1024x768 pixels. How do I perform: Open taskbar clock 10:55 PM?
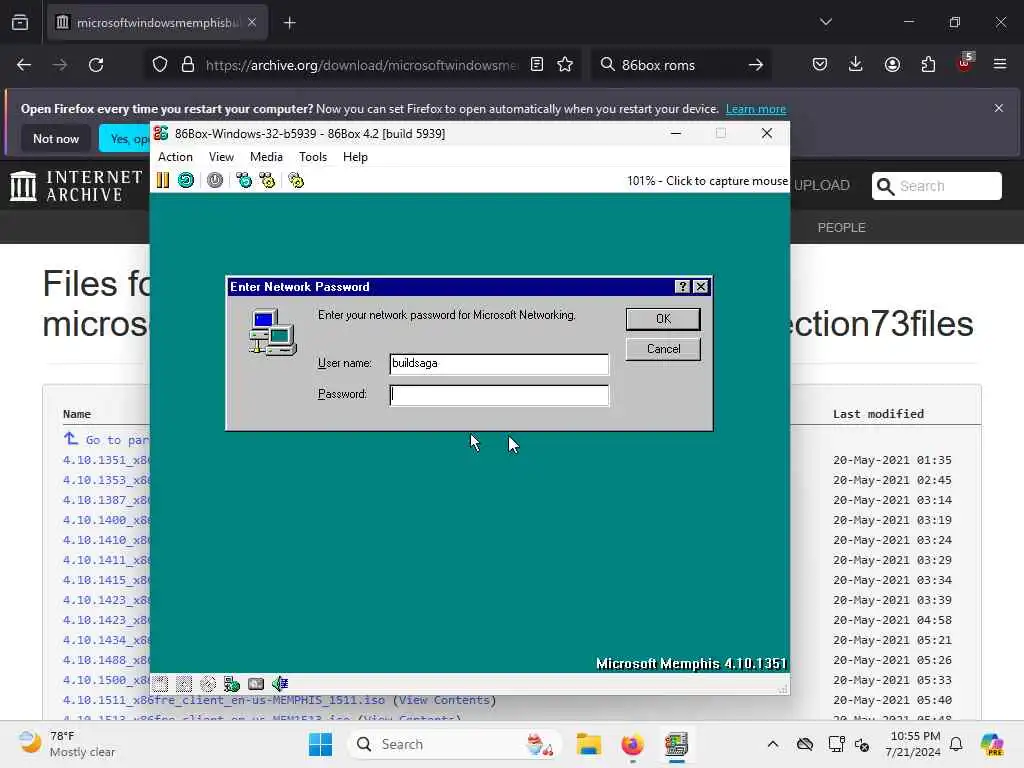915,744
